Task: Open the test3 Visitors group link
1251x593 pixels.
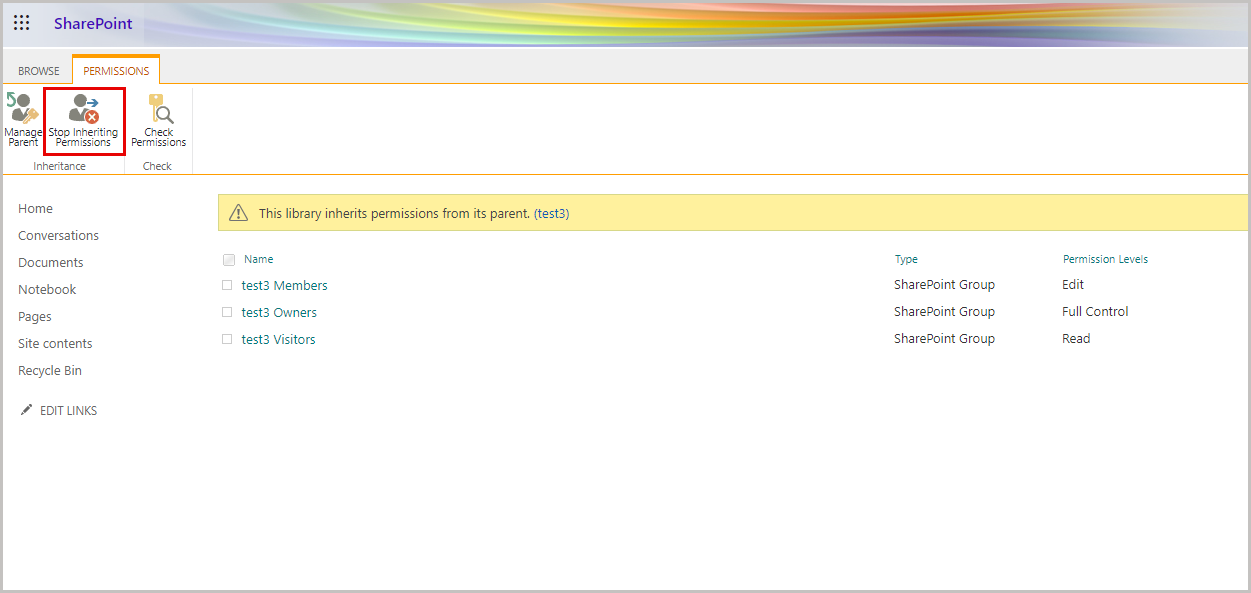Action: pyautogui.click(x=279, y=339)
